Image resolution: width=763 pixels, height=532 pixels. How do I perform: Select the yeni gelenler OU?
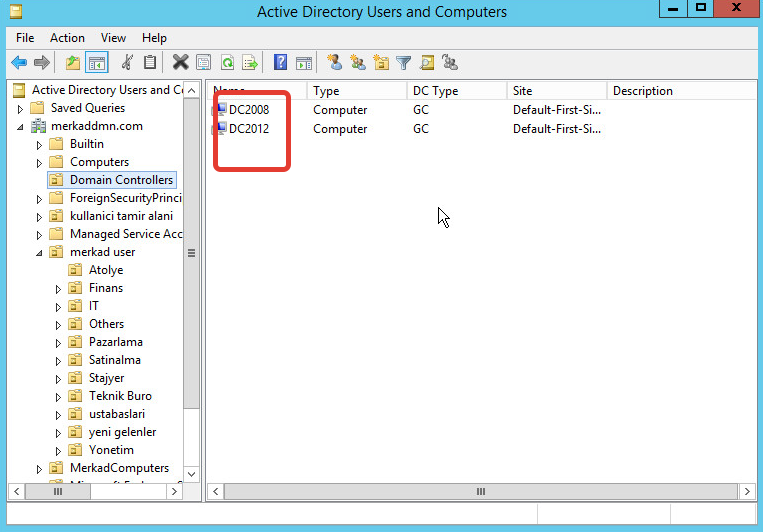[x=122, y=432]
